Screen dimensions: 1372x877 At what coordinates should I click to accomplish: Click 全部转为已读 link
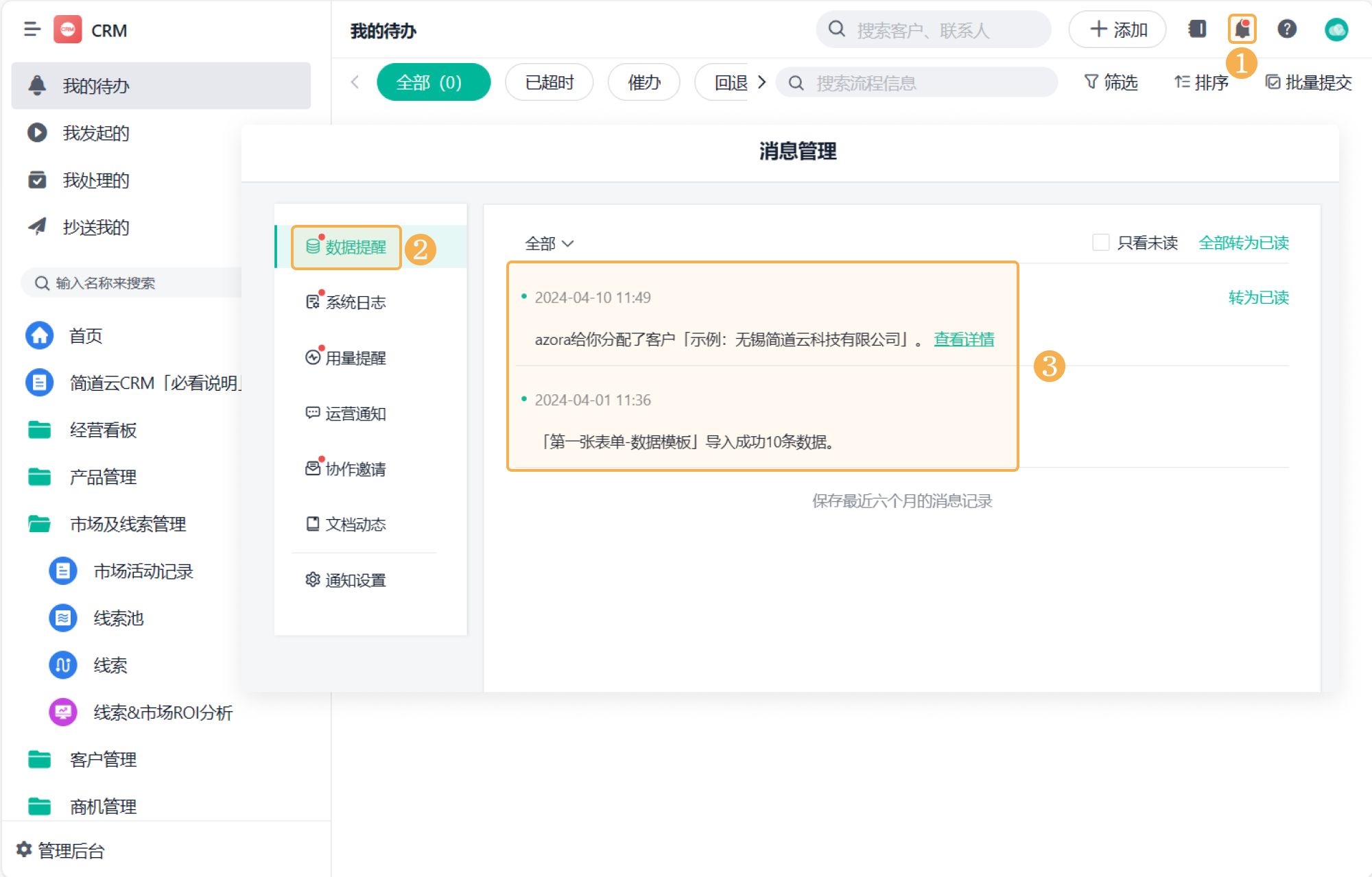(1243, 242)
